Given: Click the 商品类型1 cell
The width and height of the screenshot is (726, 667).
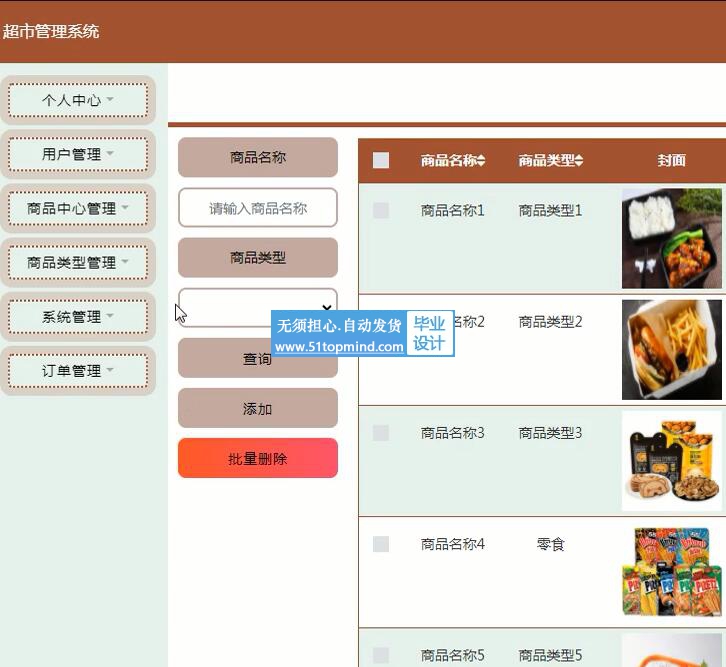Looking at the screenshot, I should 550,211.
